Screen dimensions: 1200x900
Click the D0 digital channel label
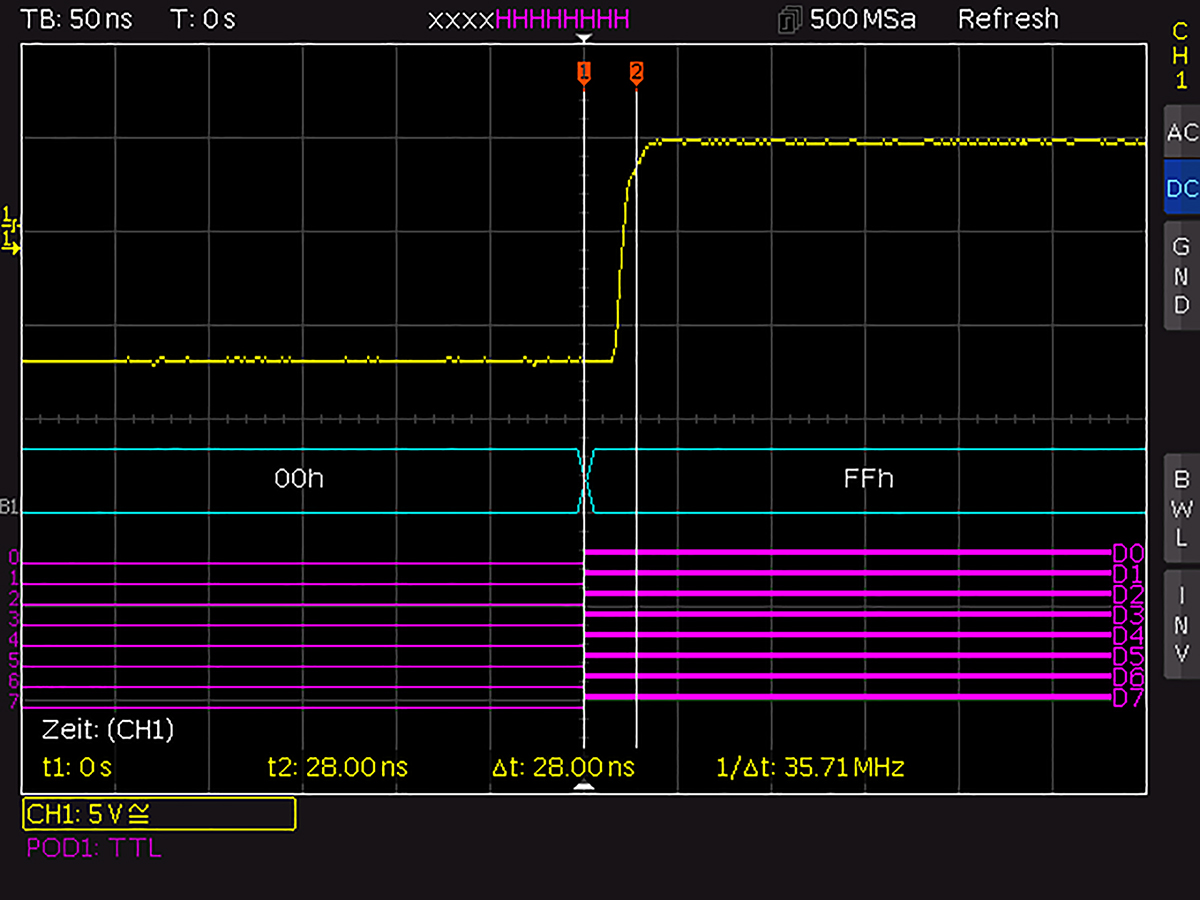click(1126, 551)
